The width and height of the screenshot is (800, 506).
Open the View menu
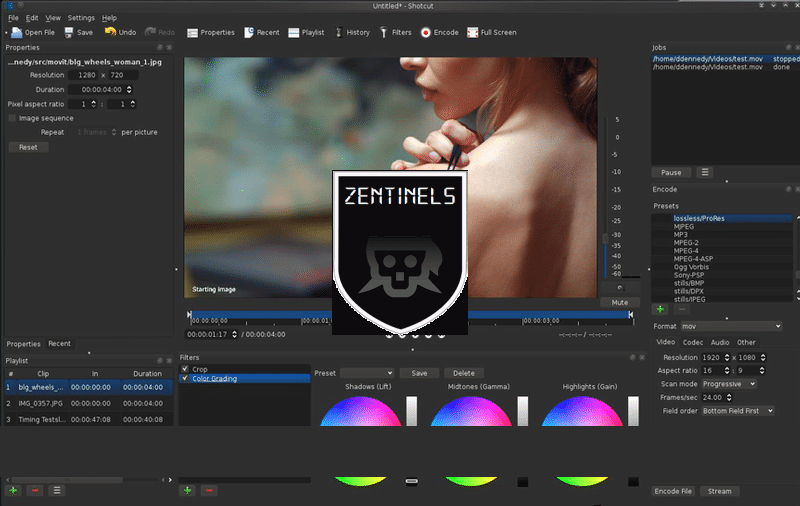(x=53, y=18)
